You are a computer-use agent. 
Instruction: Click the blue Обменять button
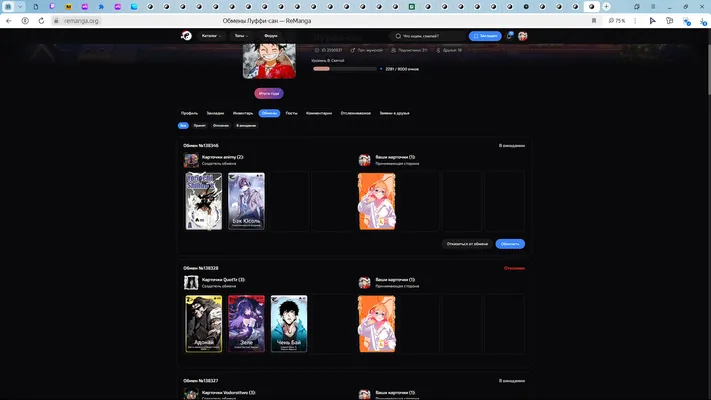pyautogui.click(x=510, y=244)
